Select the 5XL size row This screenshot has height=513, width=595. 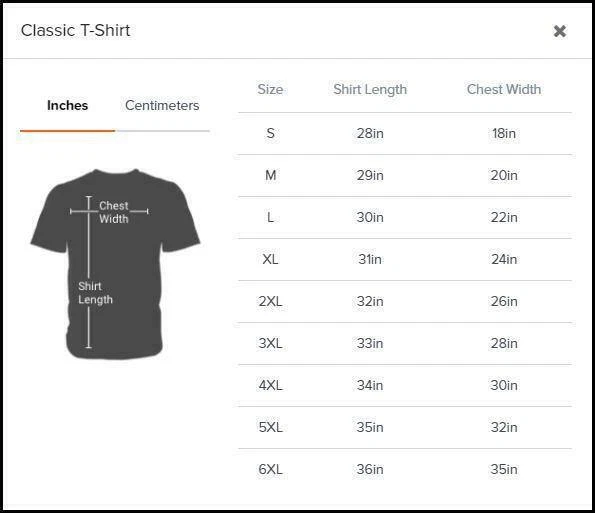[405, 428]
